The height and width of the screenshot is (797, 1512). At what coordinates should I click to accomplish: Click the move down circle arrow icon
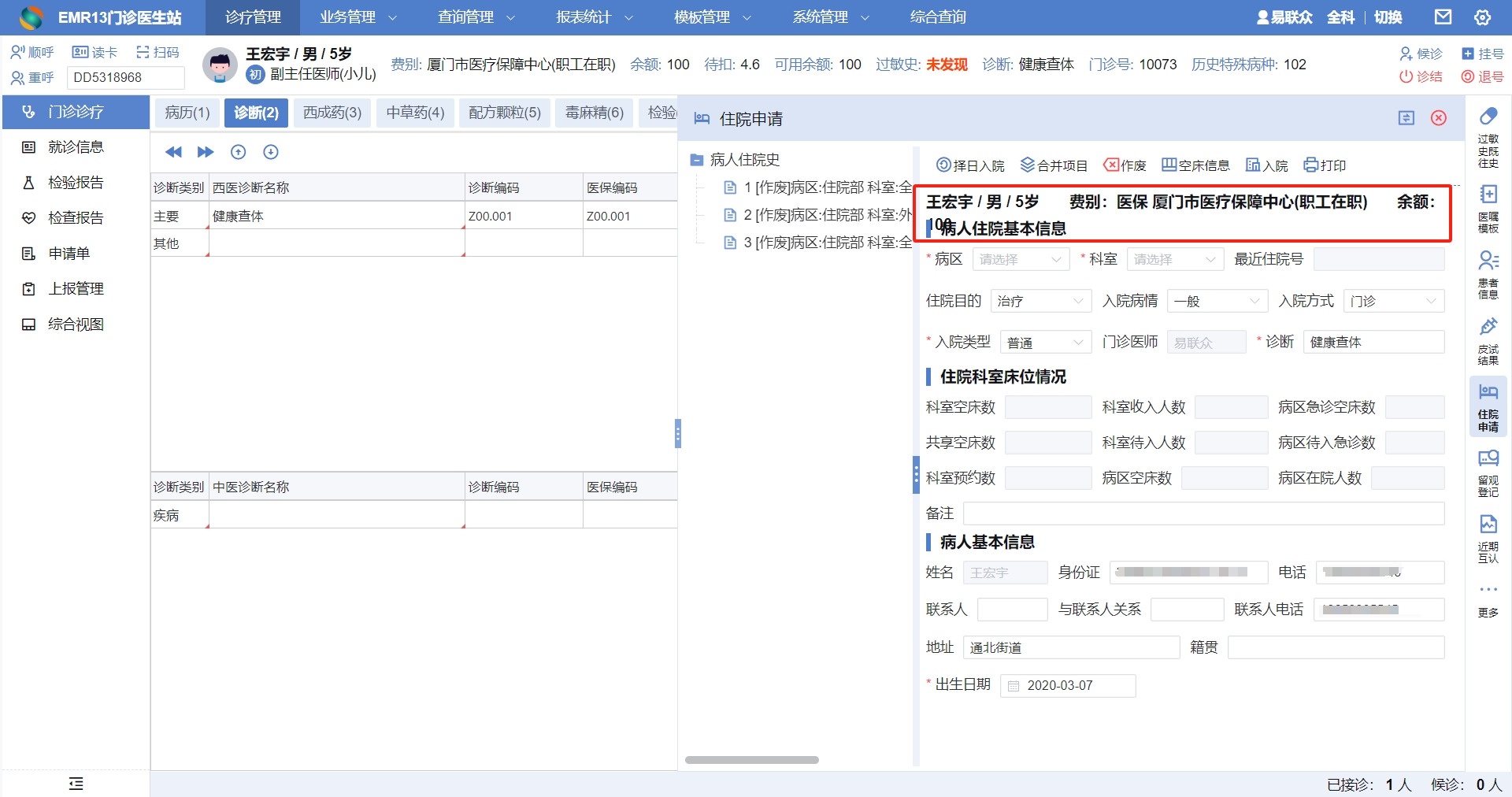point(271,152)
